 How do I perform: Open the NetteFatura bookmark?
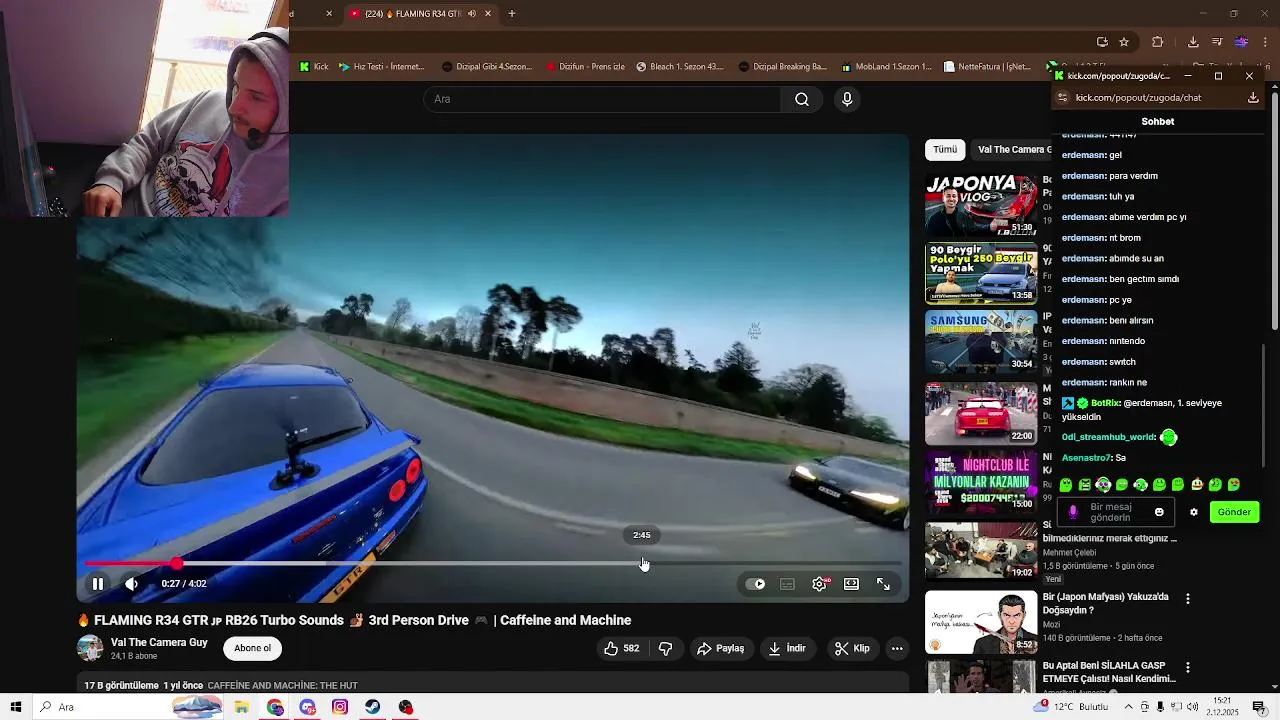point(987,67)
